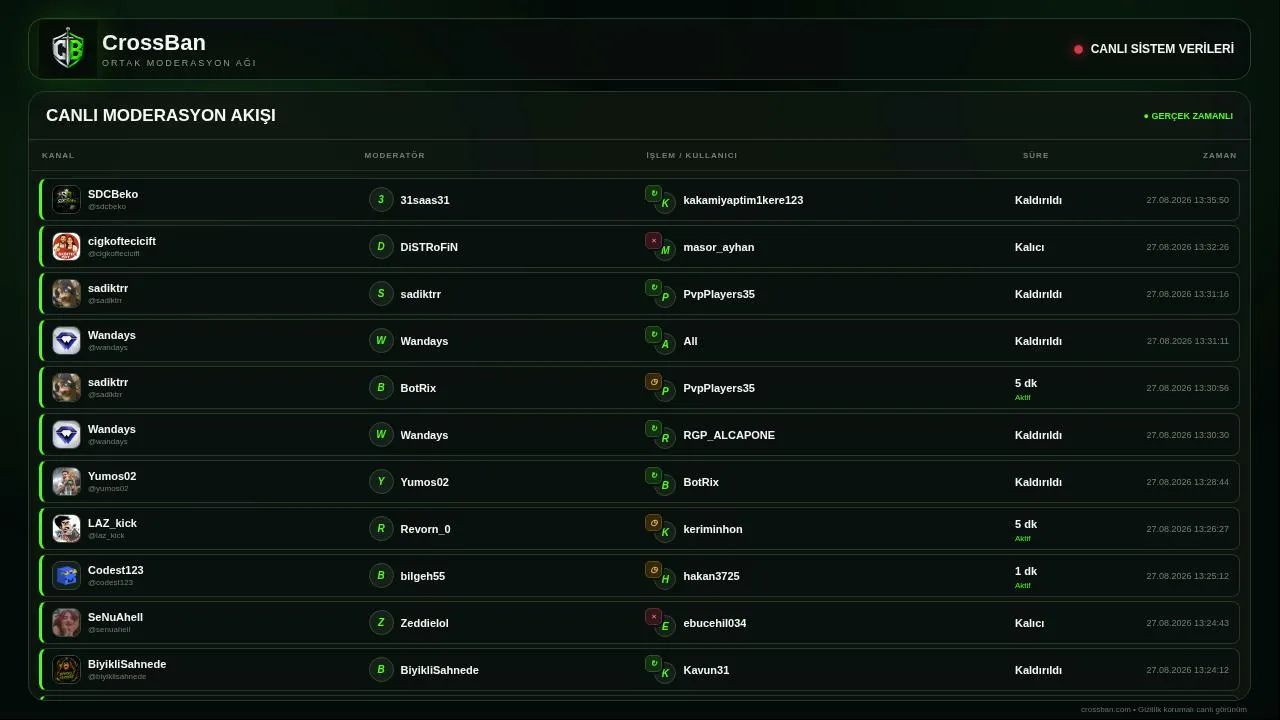Select the BiyikliSahnede channel name

[x=127, y=664]
